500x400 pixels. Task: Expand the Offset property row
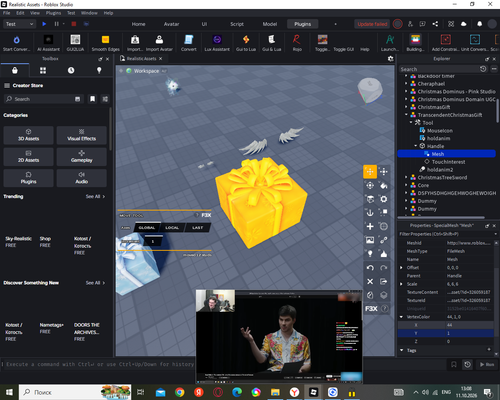(401, 268)
